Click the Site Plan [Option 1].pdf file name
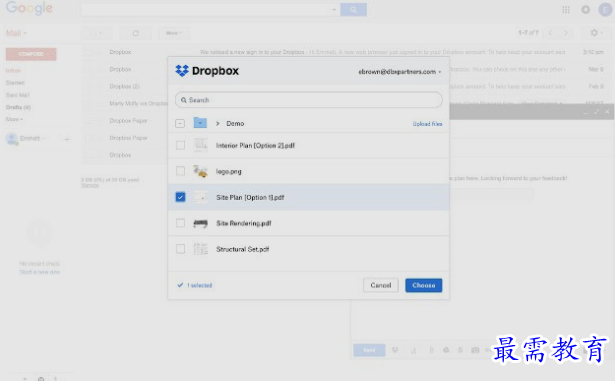The width and height of the screenshot is (615, 381). [250, 197]
